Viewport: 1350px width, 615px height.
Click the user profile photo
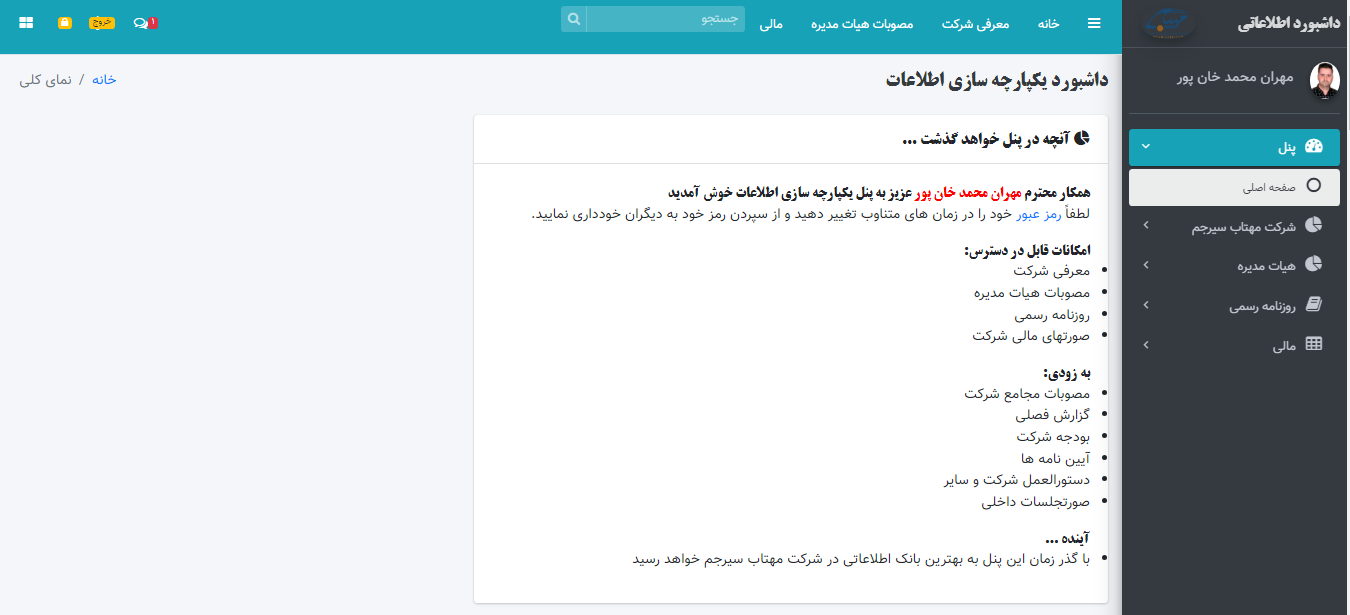[x=1324, y=80]
